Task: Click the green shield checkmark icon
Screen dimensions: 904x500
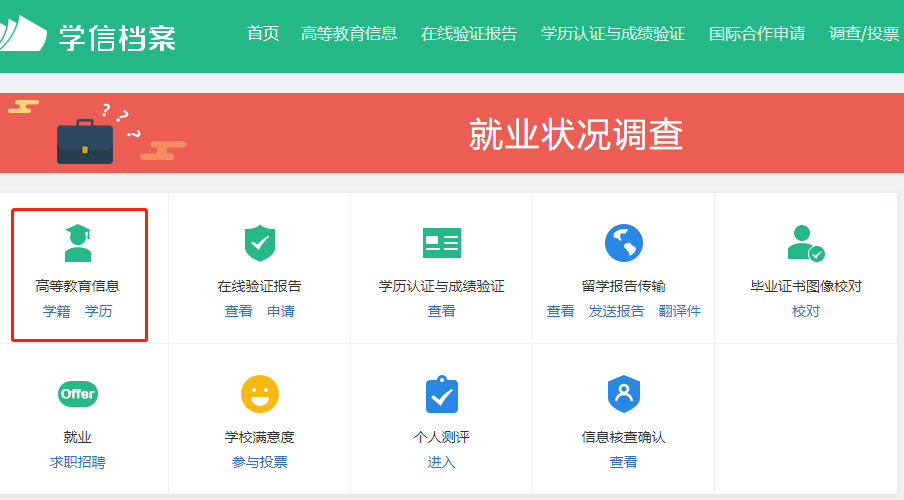Action: coord(259,243)
